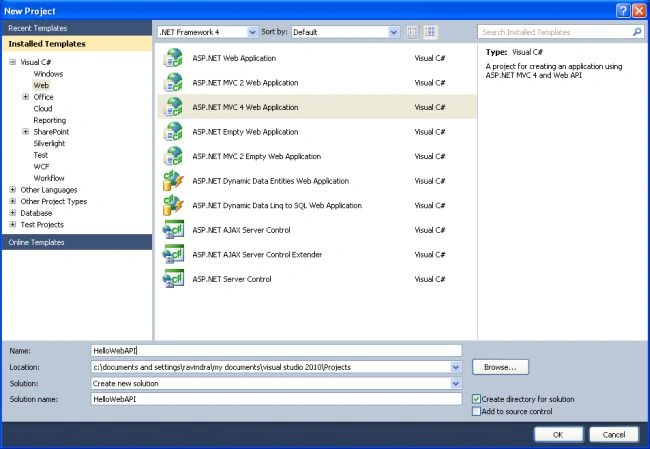Click the ASP.NET Server Control icon

173,279
